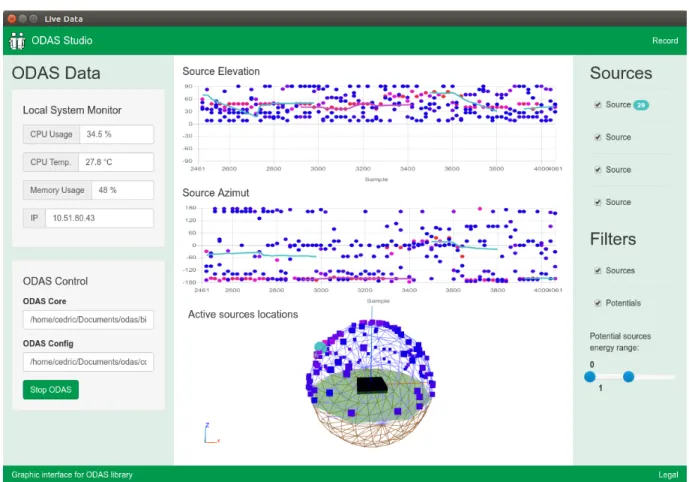Click the ODAS Data heading
689x482 pixels.
coord(56,73)
